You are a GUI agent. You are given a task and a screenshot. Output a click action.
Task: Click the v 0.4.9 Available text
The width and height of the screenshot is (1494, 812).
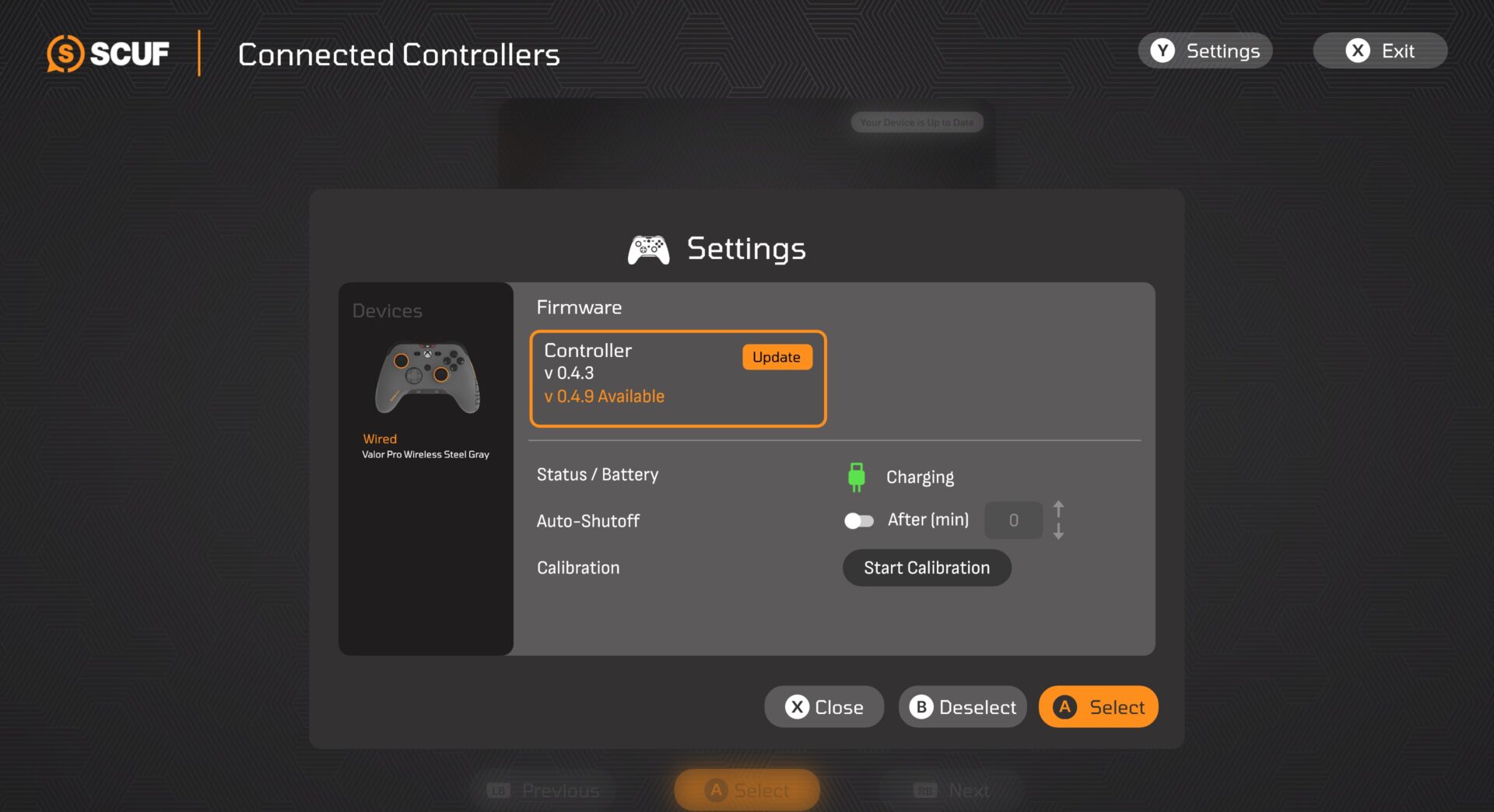coord(605,397)
